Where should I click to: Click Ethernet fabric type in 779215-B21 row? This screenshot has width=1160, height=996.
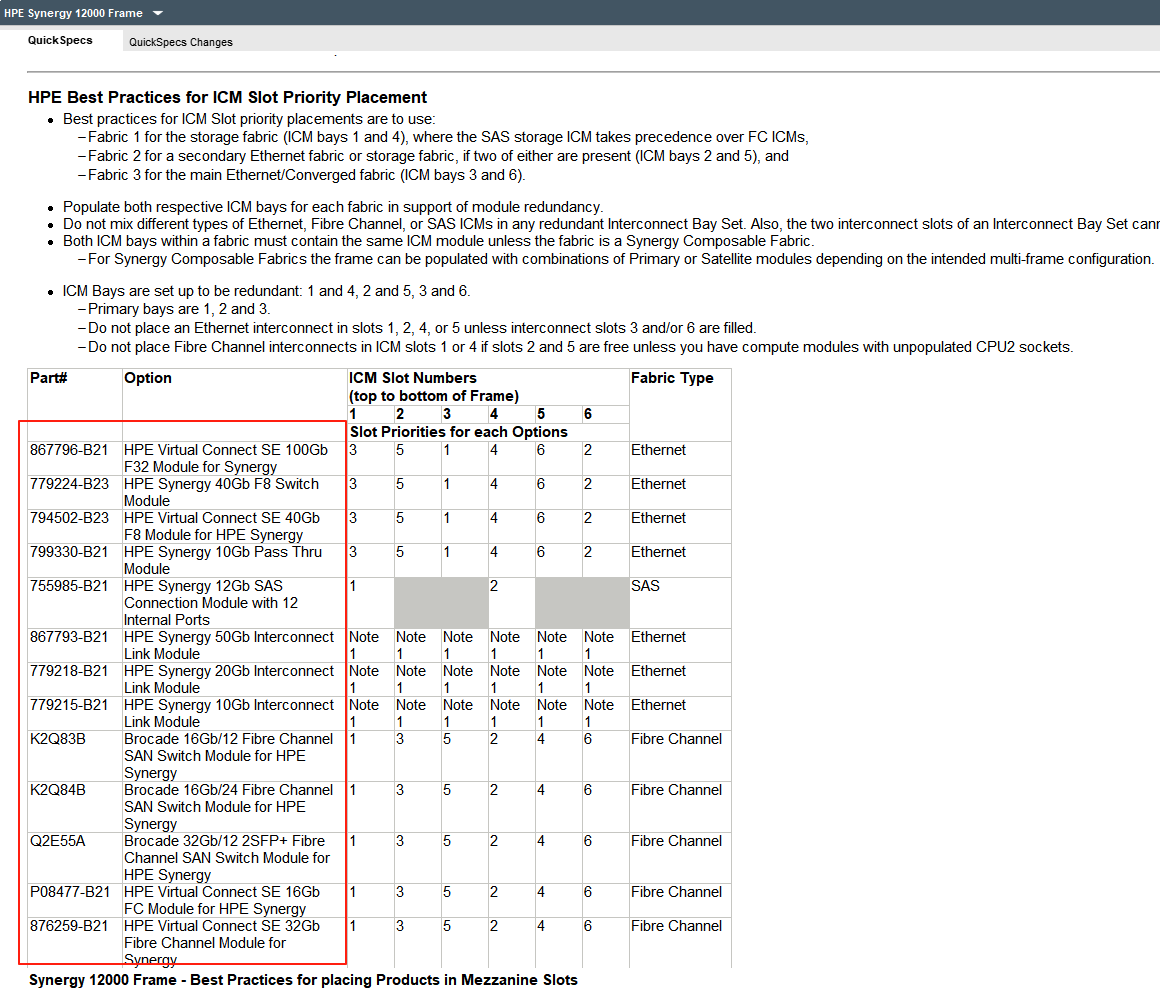click(658, 705)
